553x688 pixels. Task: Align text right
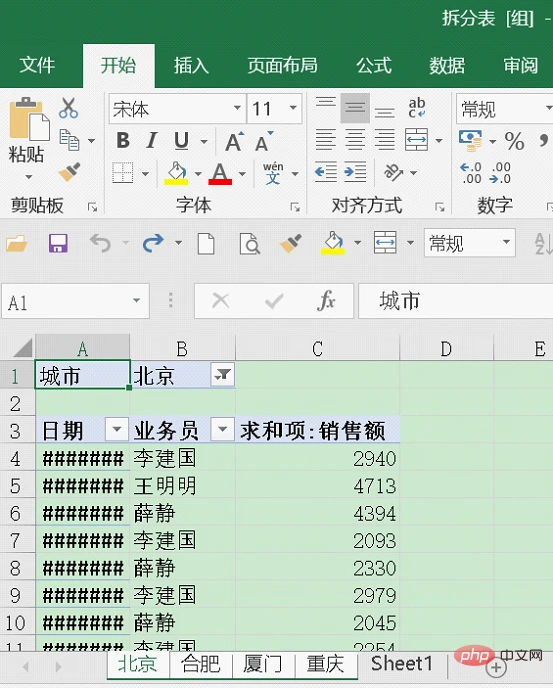click(x=384, y=140)
